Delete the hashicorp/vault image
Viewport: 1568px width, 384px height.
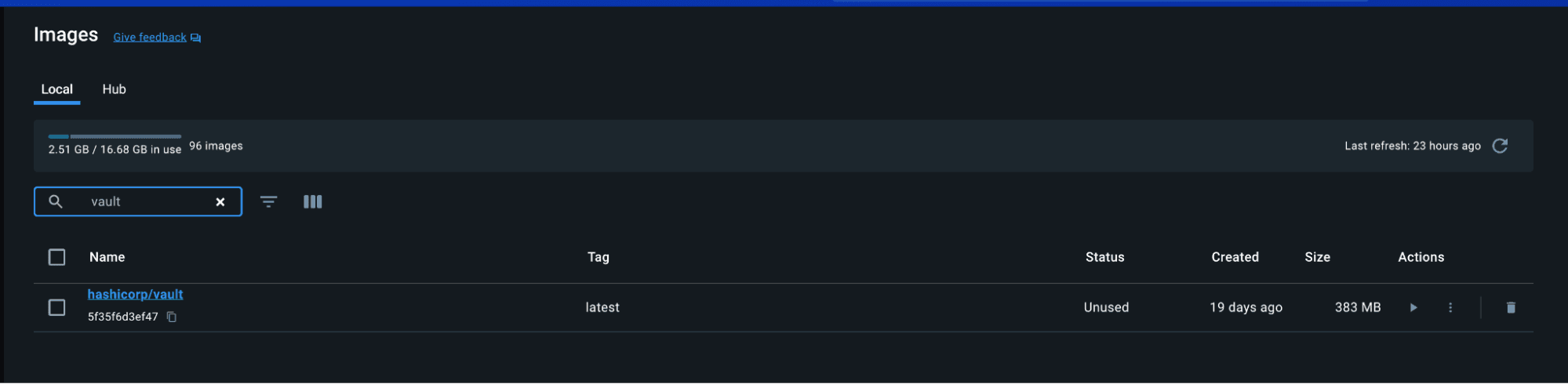[x=1511, y=308]
